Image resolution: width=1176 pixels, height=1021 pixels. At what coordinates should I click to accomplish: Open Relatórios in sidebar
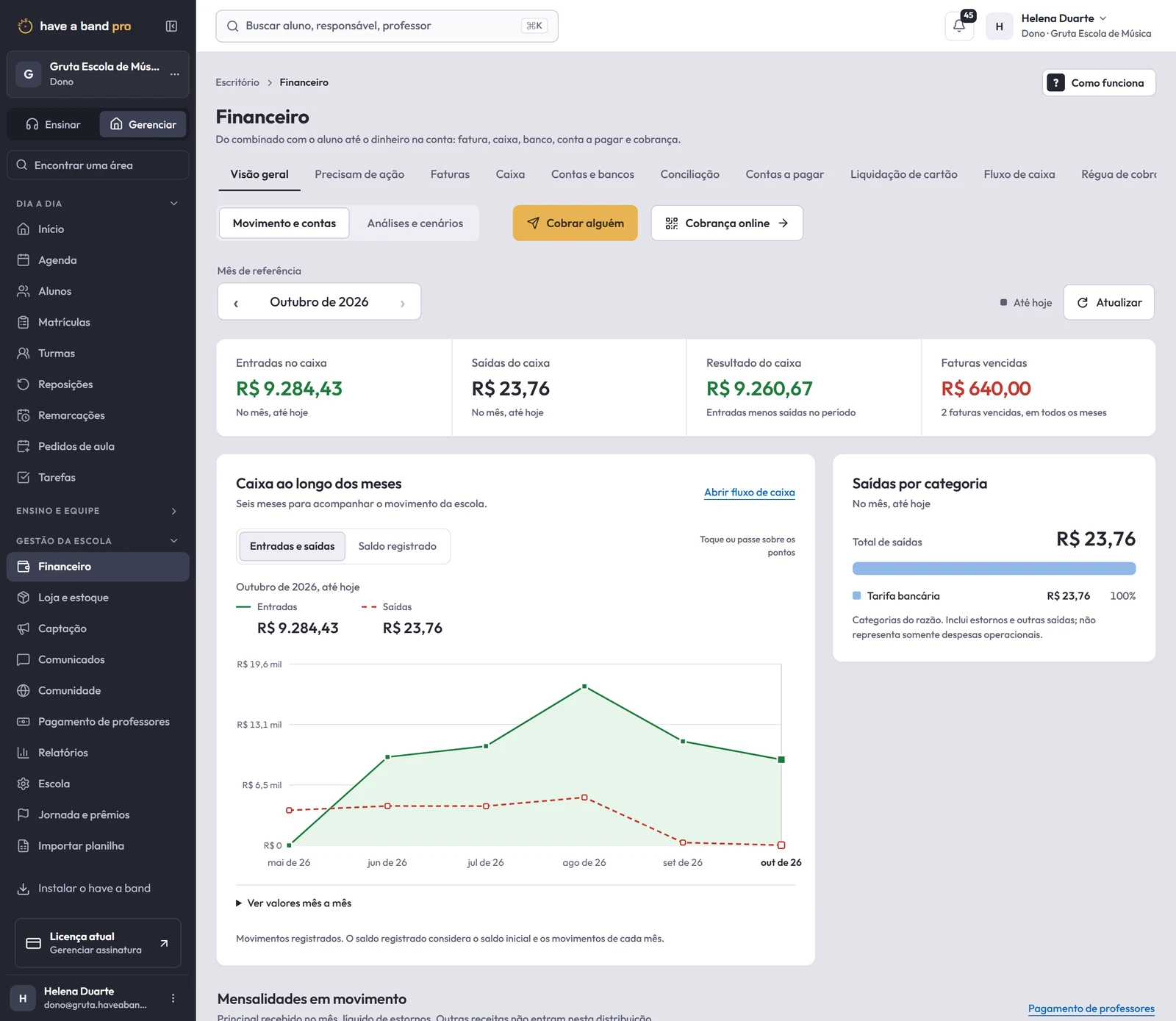(98, 753)
